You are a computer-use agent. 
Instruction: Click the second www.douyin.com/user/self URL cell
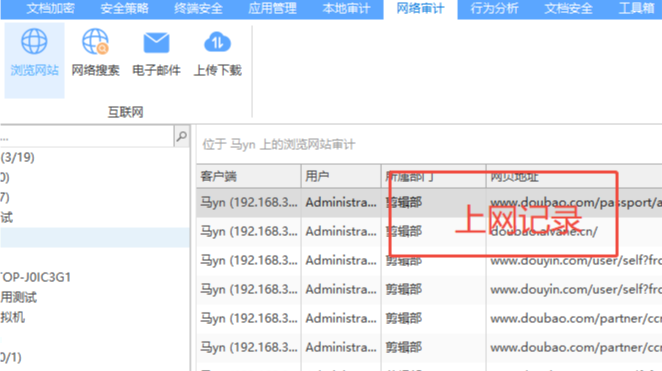pos(574,290)
